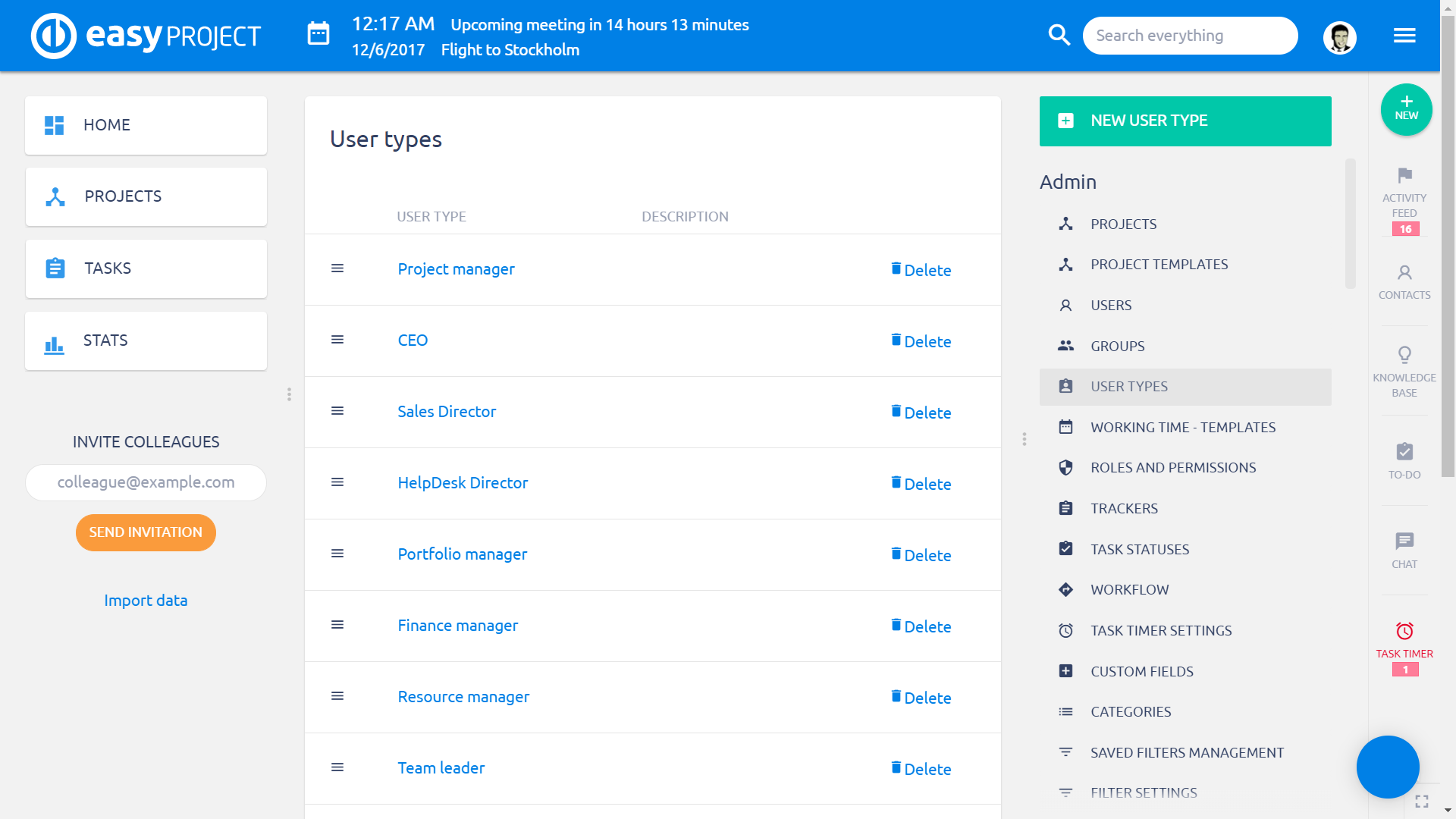Open TASKS in left menu
The height and width of the screenshot is (819, 1456).
pyautogui.click(x=146, y=268)
